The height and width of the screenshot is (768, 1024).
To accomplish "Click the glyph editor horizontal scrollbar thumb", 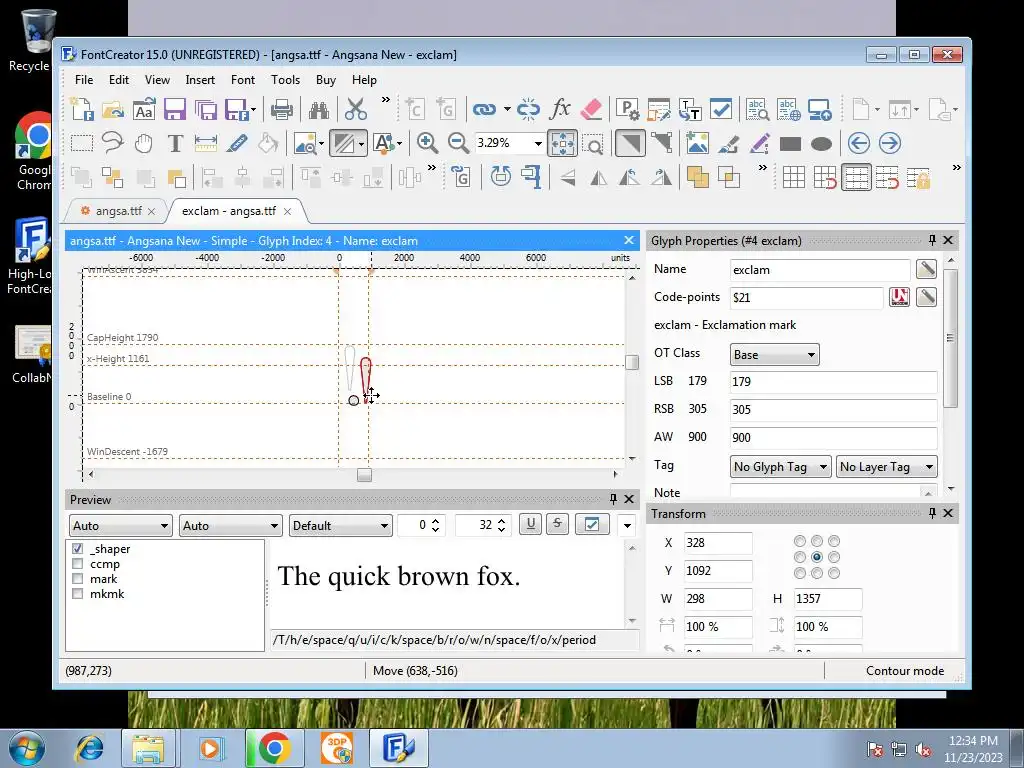I will (x=364, y=475).
